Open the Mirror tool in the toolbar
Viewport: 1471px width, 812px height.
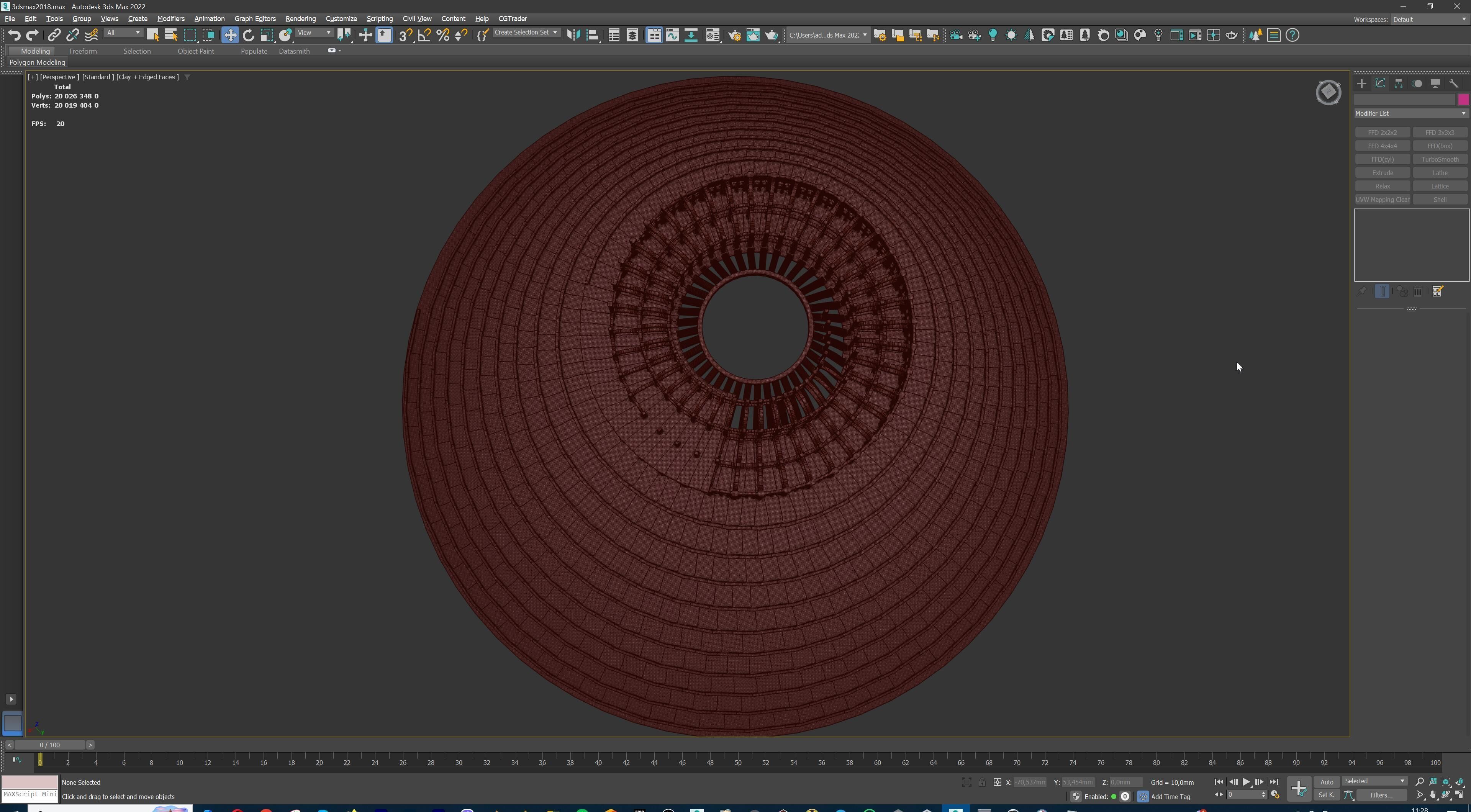[x=573, y=35]
